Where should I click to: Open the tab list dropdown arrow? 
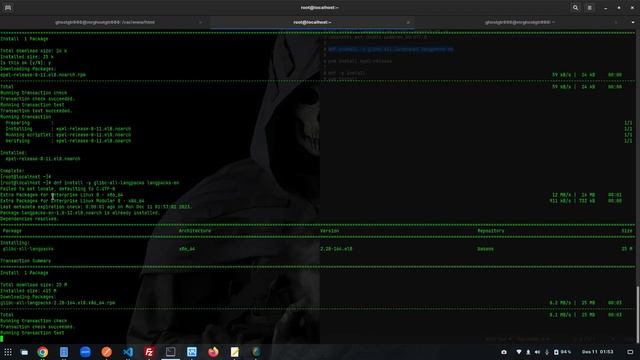click(x=633, y=22)
